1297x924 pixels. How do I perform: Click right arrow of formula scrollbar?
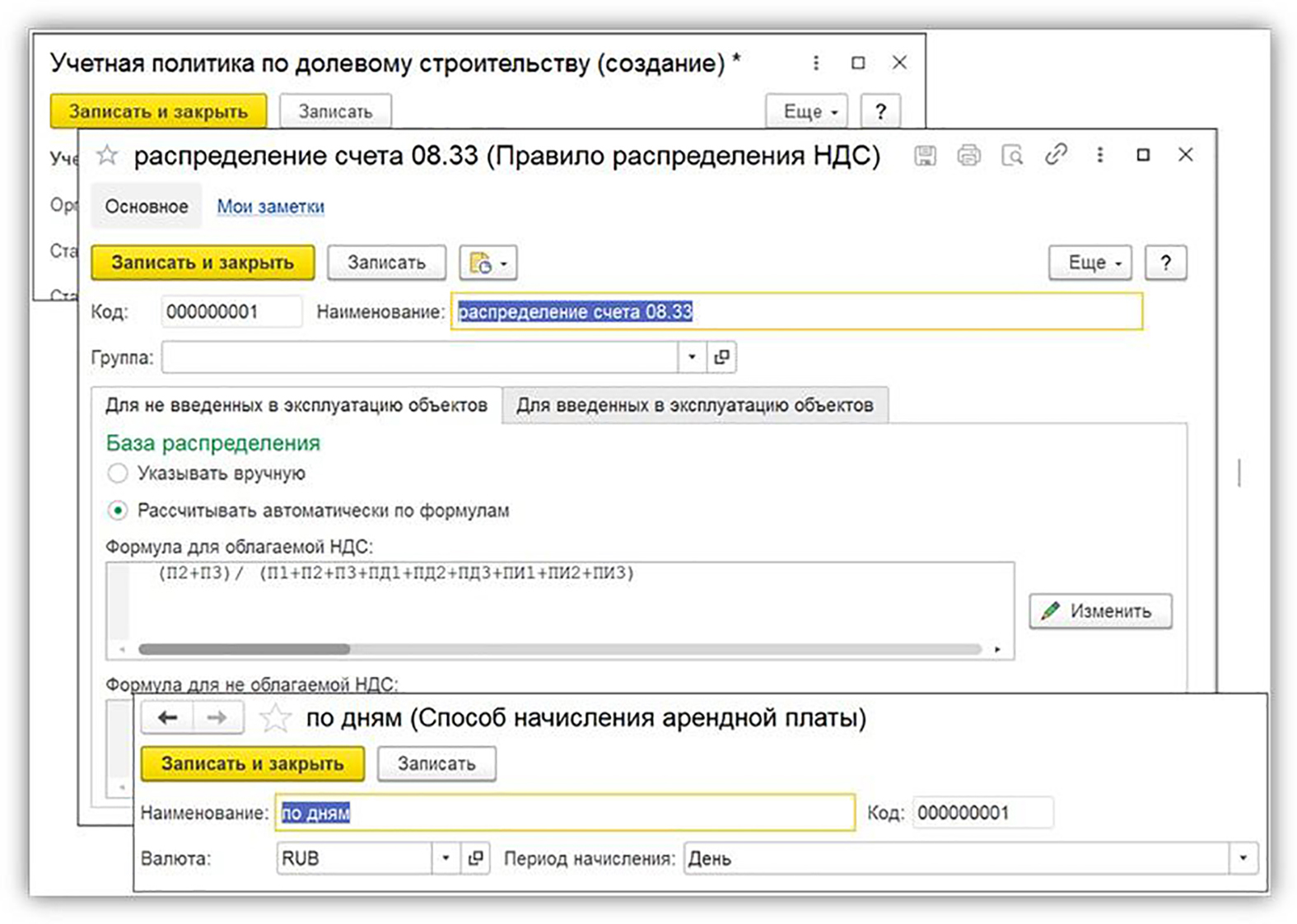click(997, 650)
